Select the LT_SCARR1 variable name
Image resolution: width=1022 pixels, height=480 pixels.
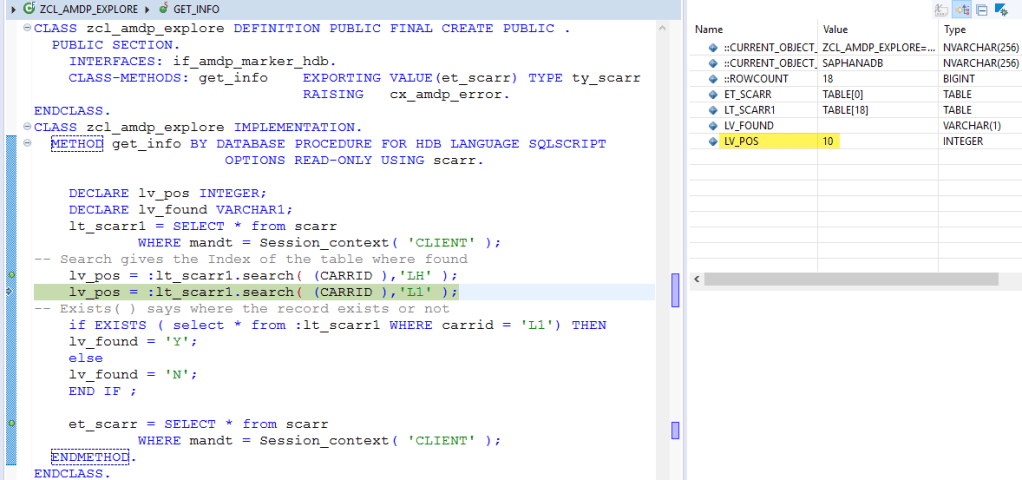750,110
